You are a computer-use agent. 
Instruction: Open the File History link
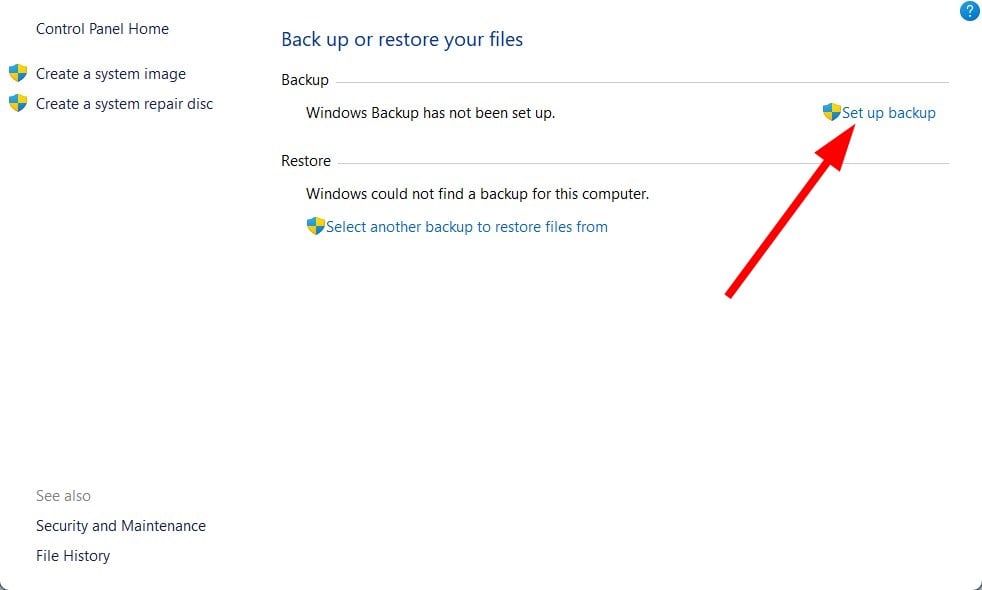click(73, 556)
